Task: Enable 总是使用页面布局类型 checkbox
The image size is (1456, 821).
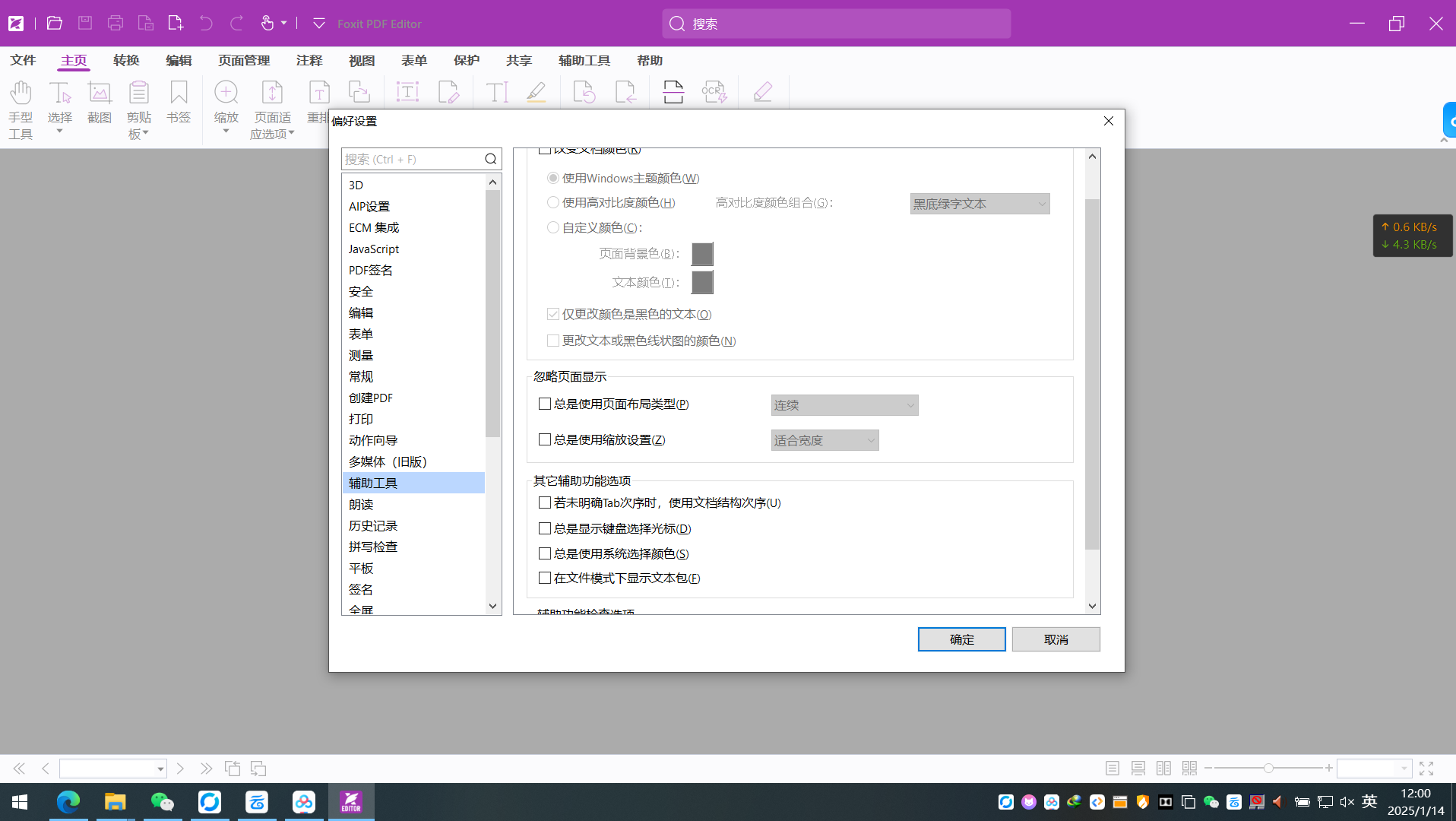Action: (545, 404)
